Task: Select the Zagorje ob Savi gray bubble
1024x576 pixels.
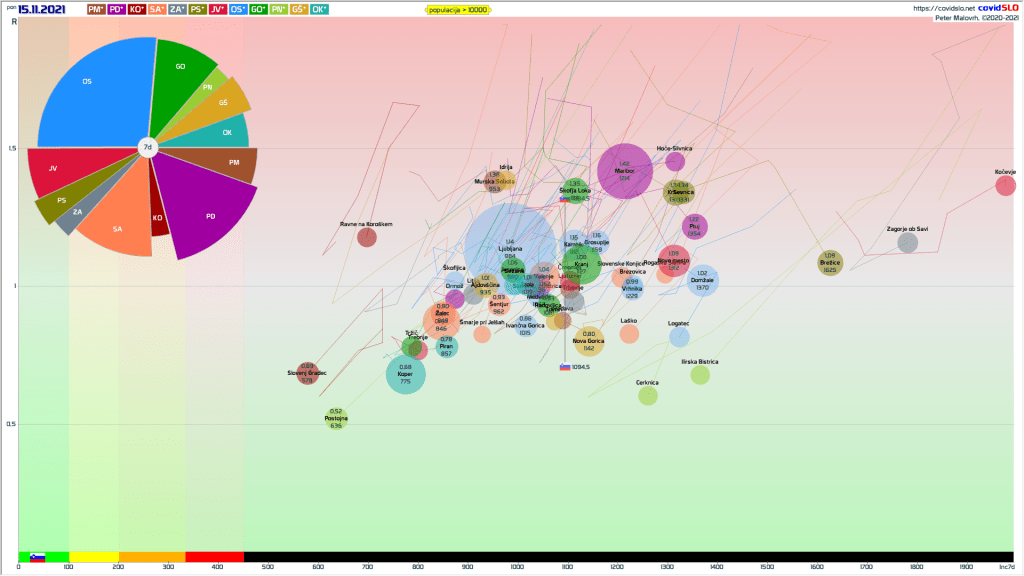Action: (x=907, y=242)
